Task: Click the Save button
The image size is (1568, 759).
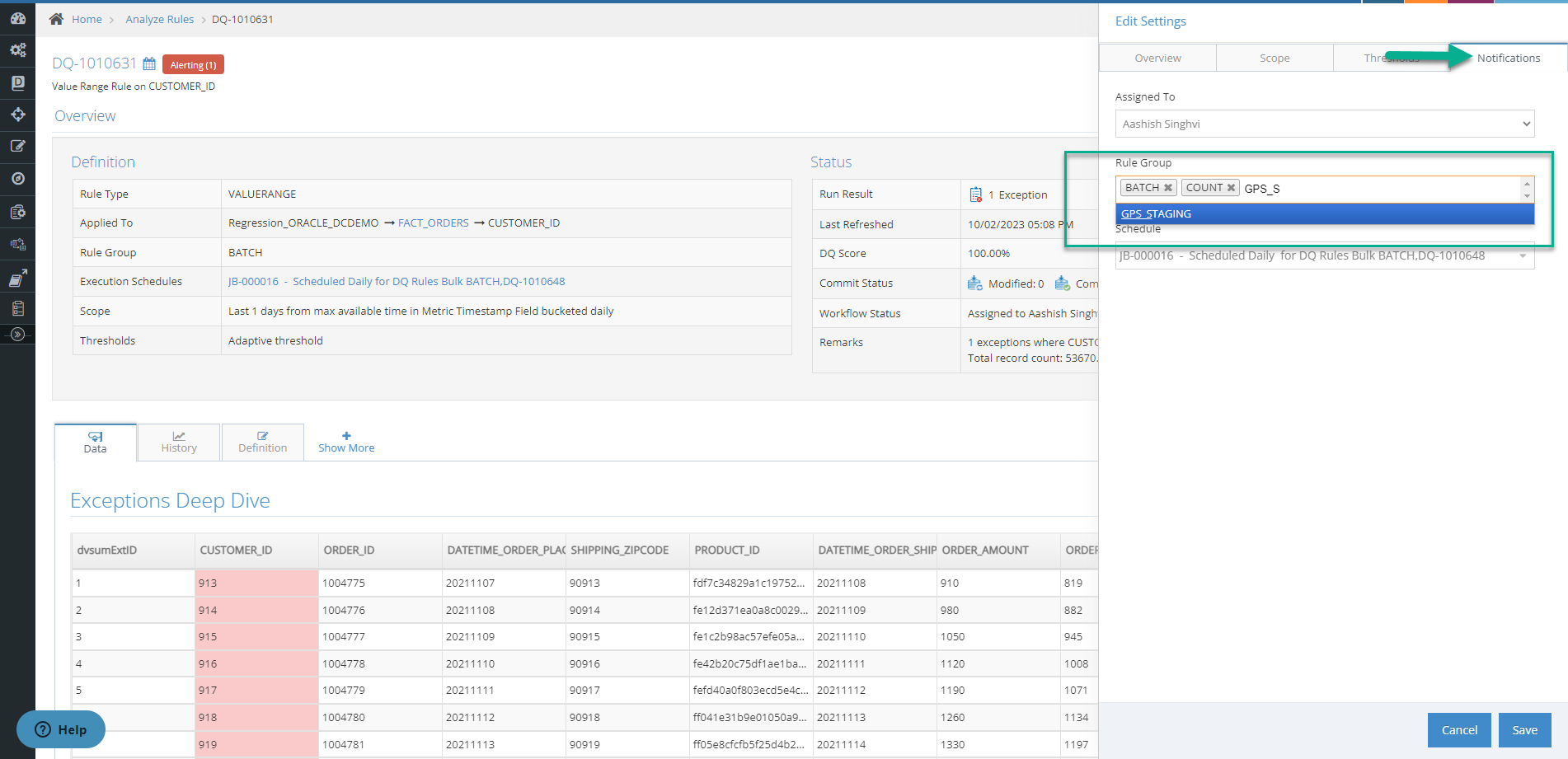Action: point(1524,730)
